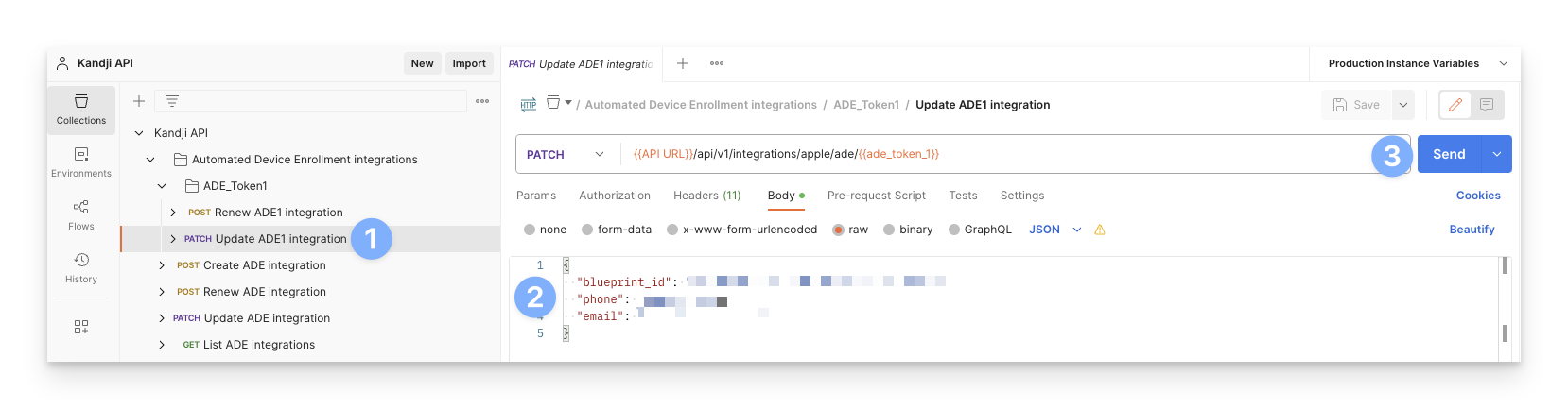Click the HTTP request type icon
Image resolution: width=1568 pixels, height=409 pixels.
coord(529,105)
